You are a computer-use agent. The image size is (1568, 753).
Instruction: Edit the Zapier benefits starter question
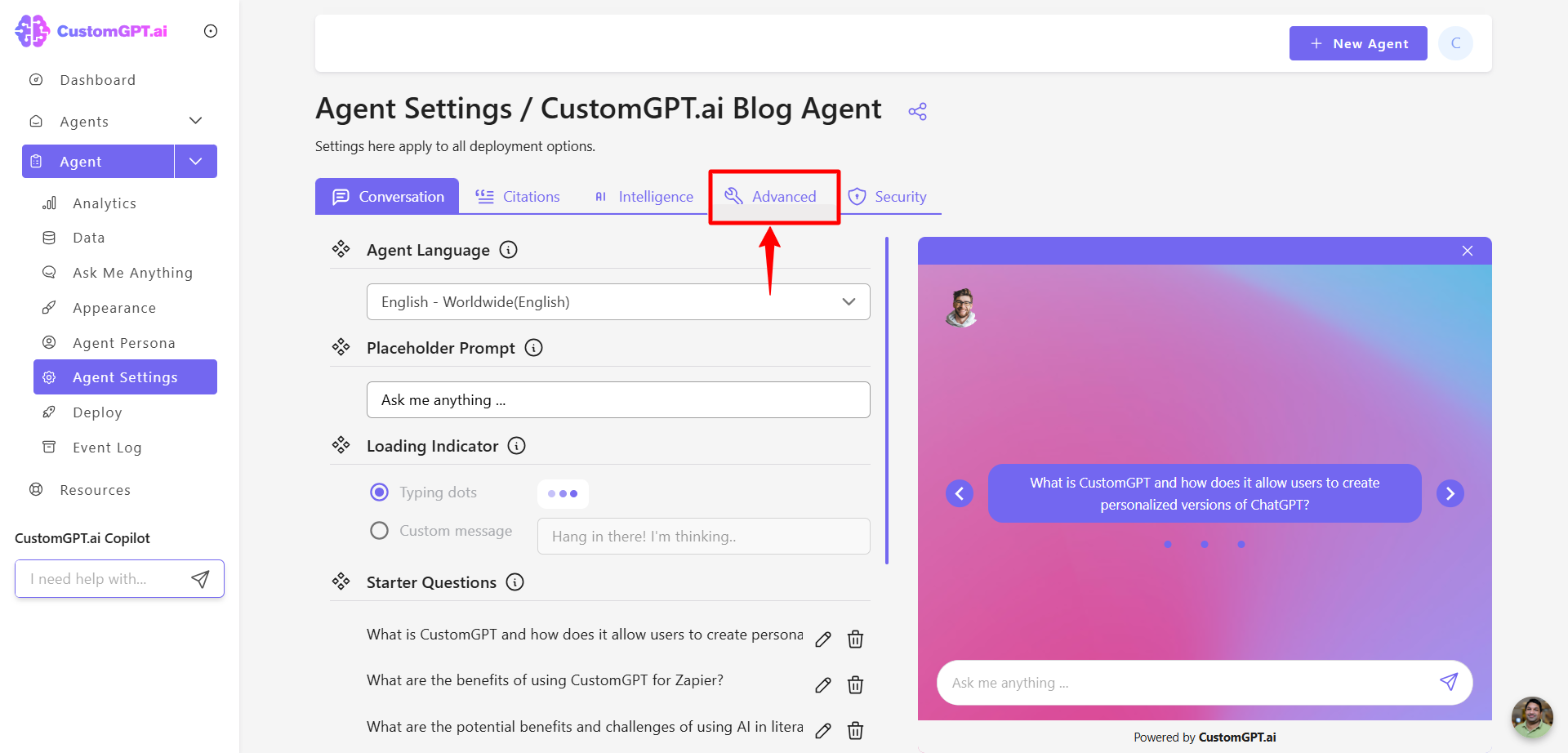823,685
